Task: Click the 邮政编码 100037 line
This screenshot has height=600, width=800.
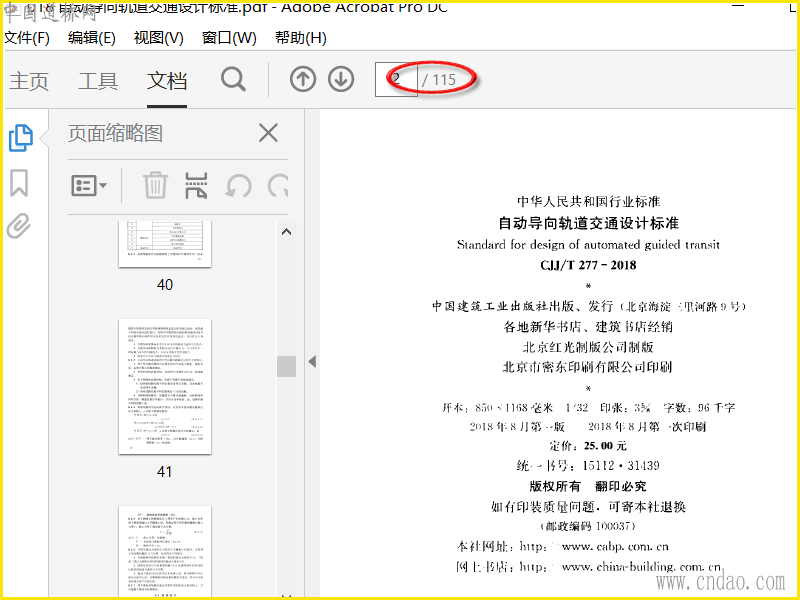Action: click(588, 526)
